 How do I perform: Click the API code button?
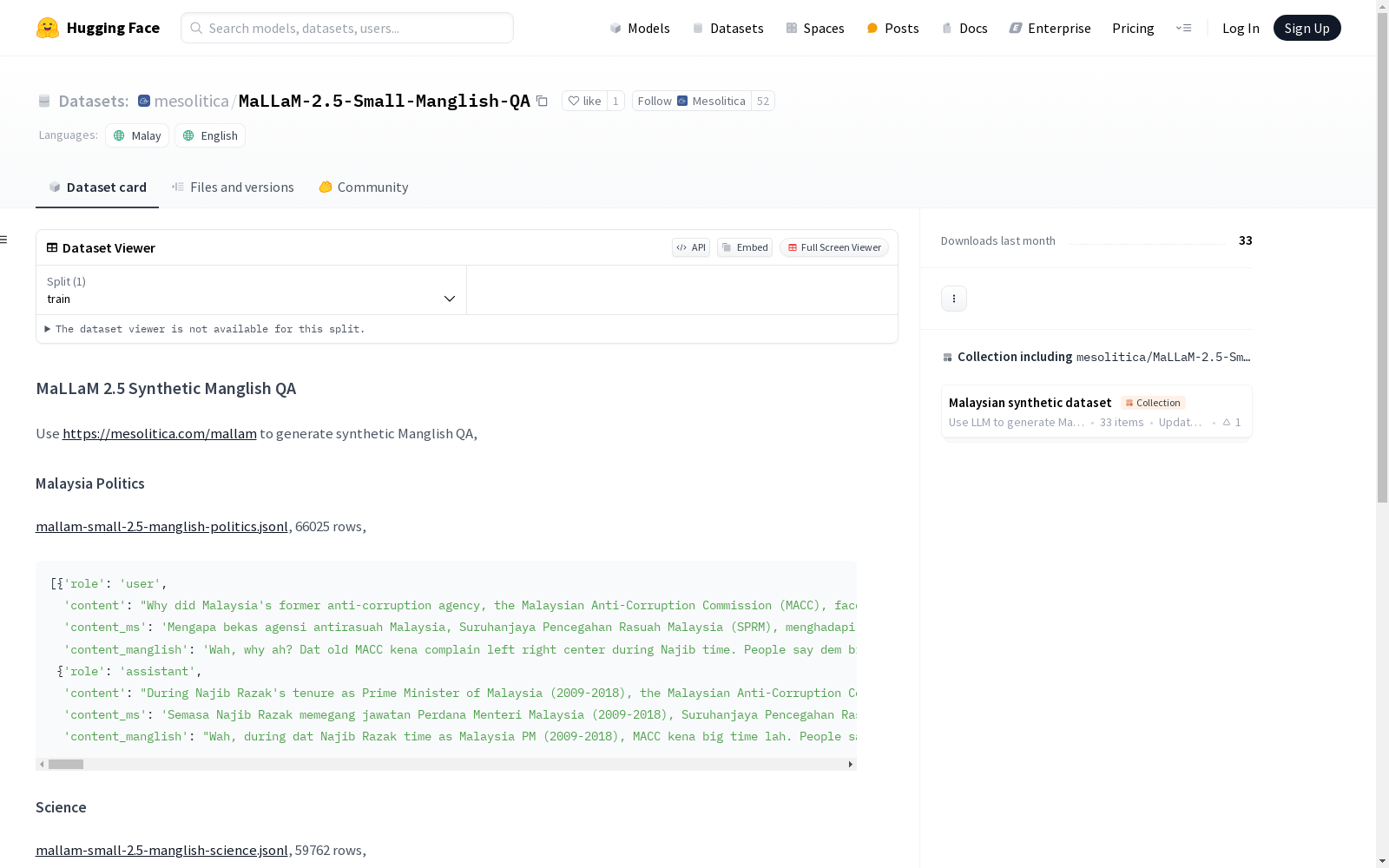point(691,247)
